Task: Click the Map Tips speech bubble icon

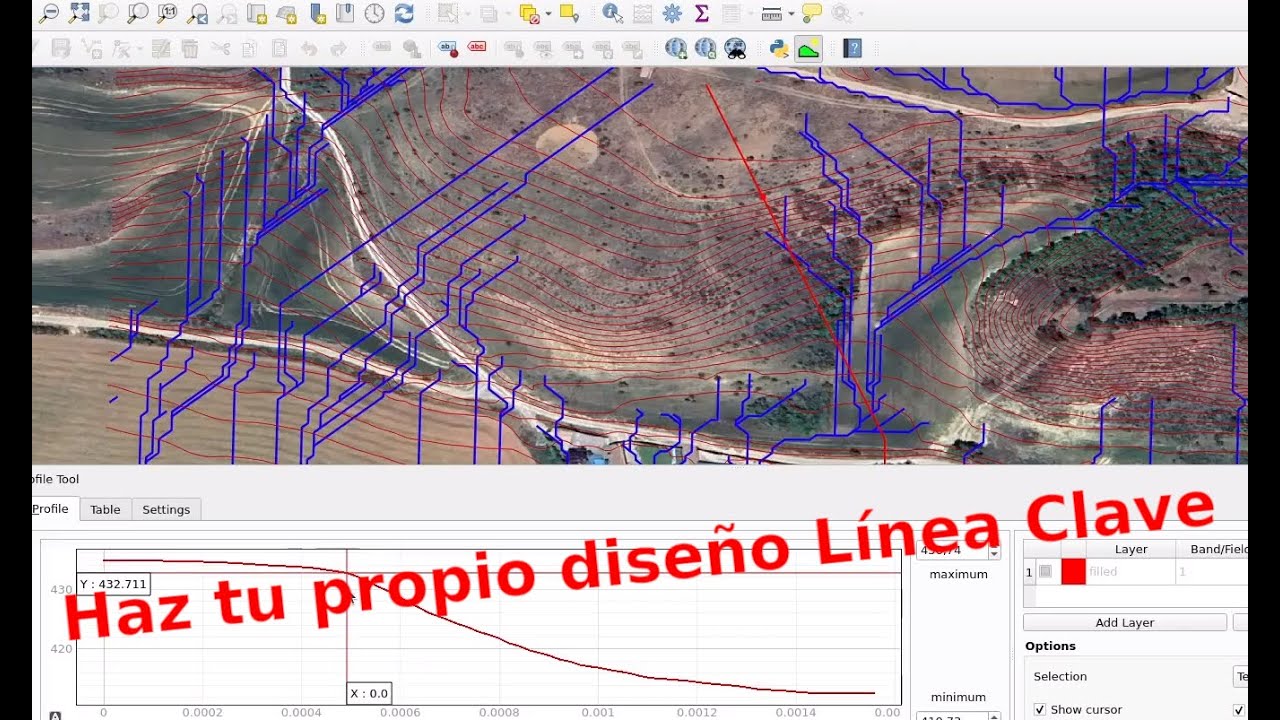Action: 811,13
